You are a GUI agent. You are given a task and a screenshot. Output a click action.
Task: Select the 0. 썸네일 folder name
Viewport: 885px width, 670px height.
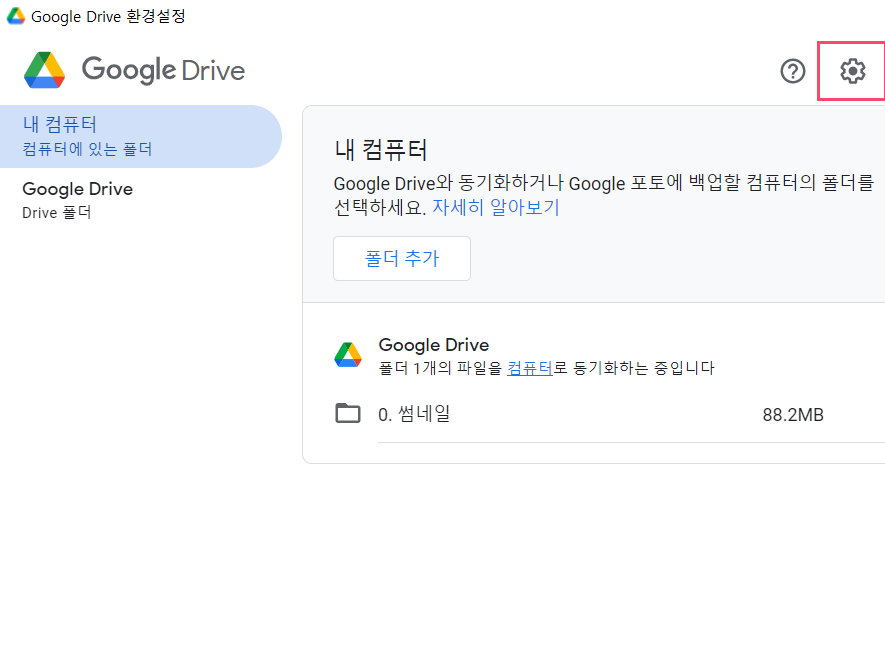click(414, 414)
